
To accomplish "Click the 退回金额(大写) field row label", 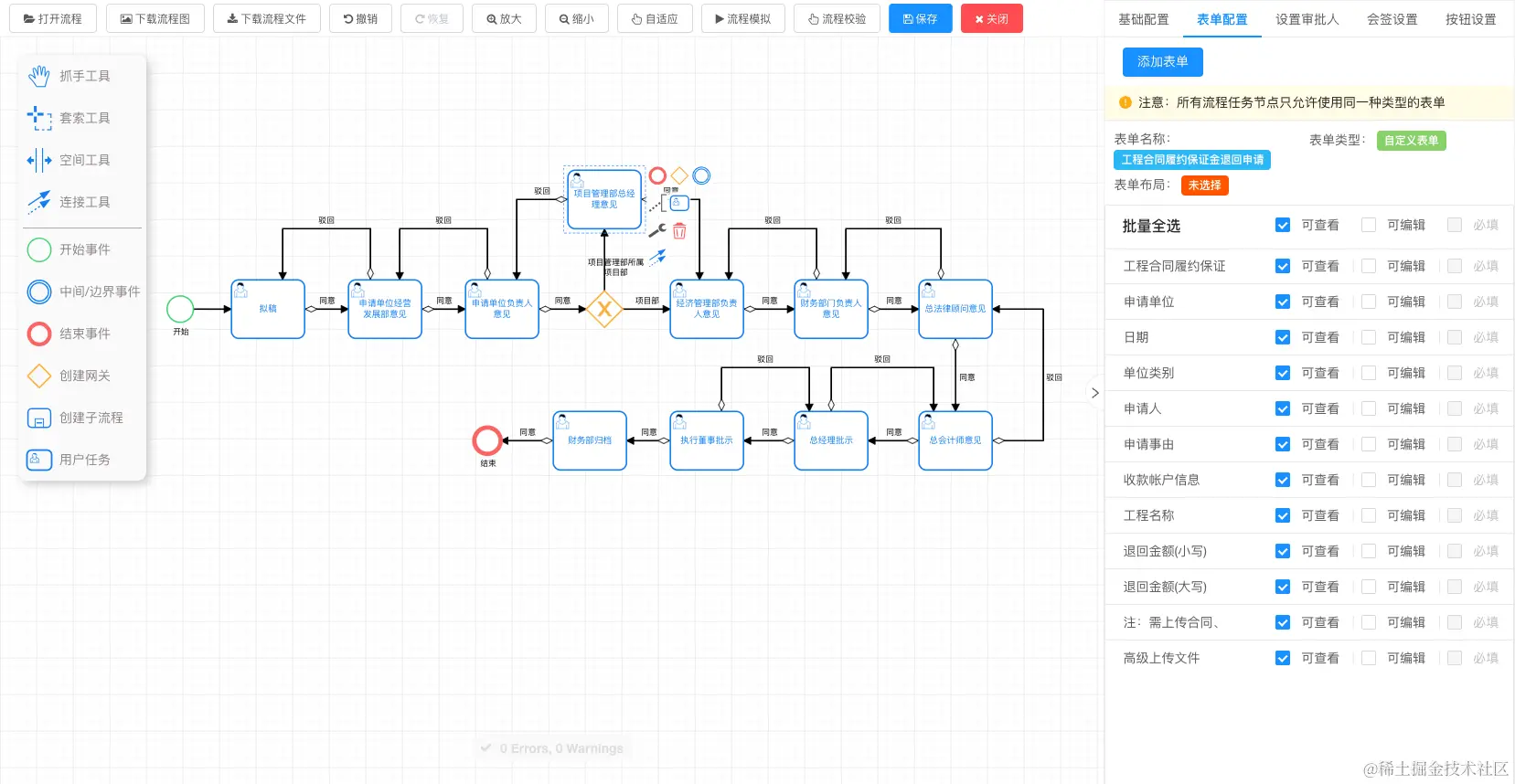I will pyautogui.click(x=1165, y=587).
